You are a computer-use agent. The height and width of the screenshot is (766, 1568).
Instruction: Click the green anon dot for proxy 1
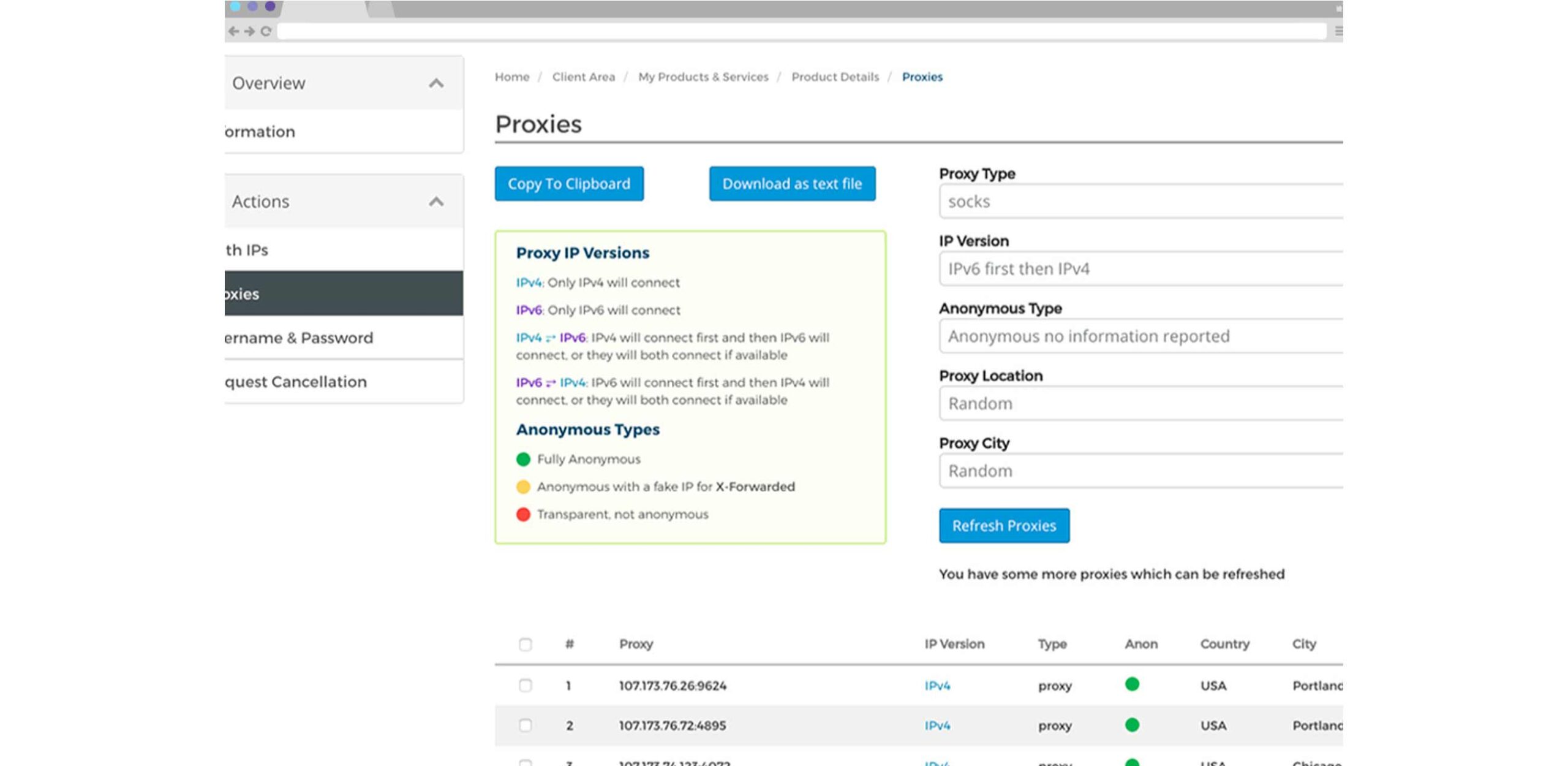[x=1132, y=684]
